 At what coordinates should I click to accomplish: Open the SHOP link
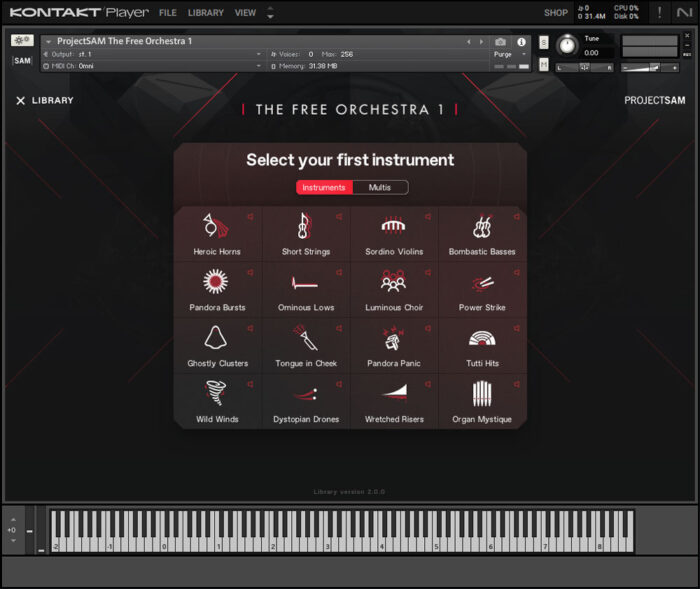(556, 13)
